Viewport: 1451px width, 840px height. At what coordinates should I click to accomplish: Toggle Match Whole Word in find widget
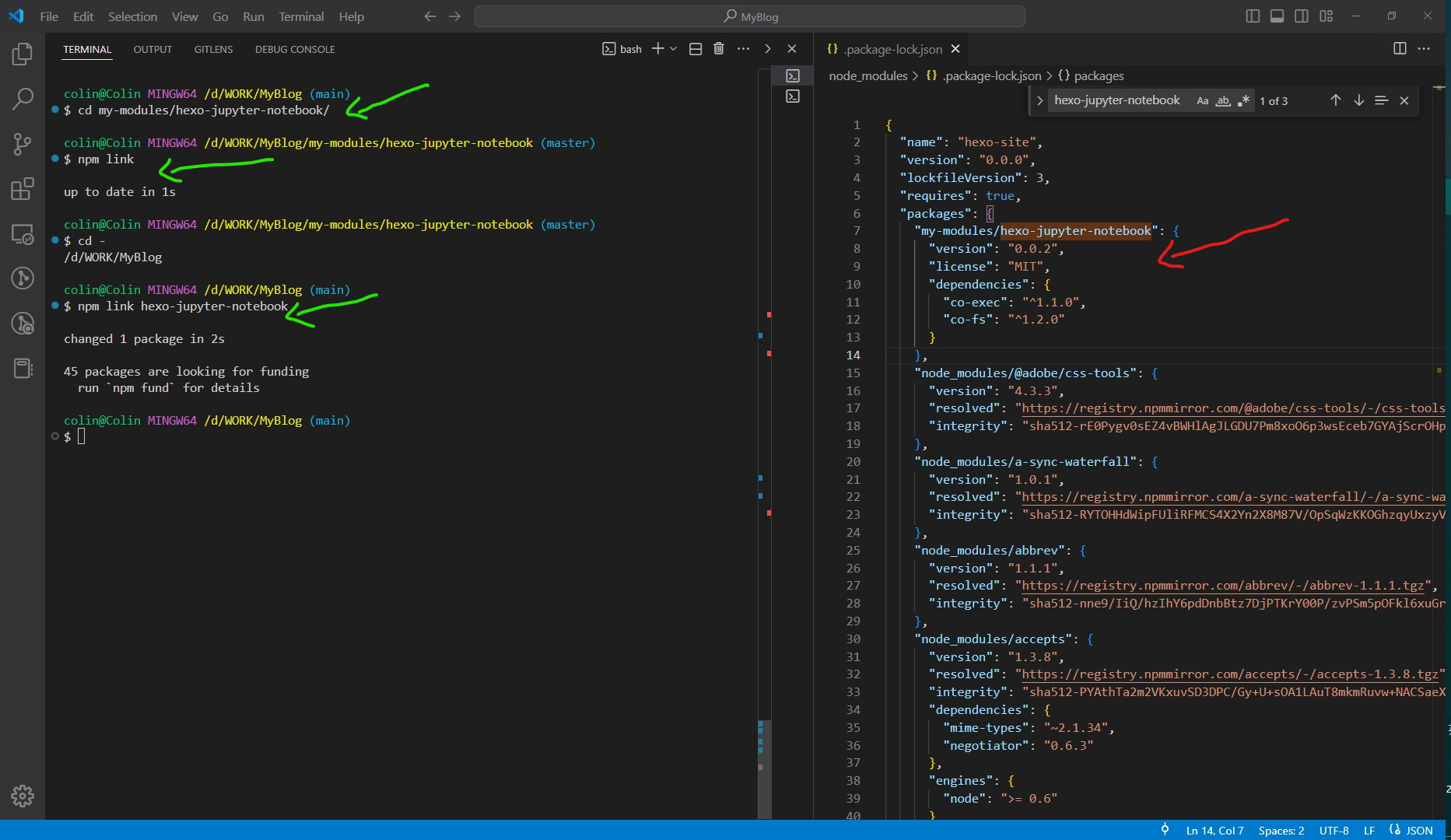click(1223, 100)
